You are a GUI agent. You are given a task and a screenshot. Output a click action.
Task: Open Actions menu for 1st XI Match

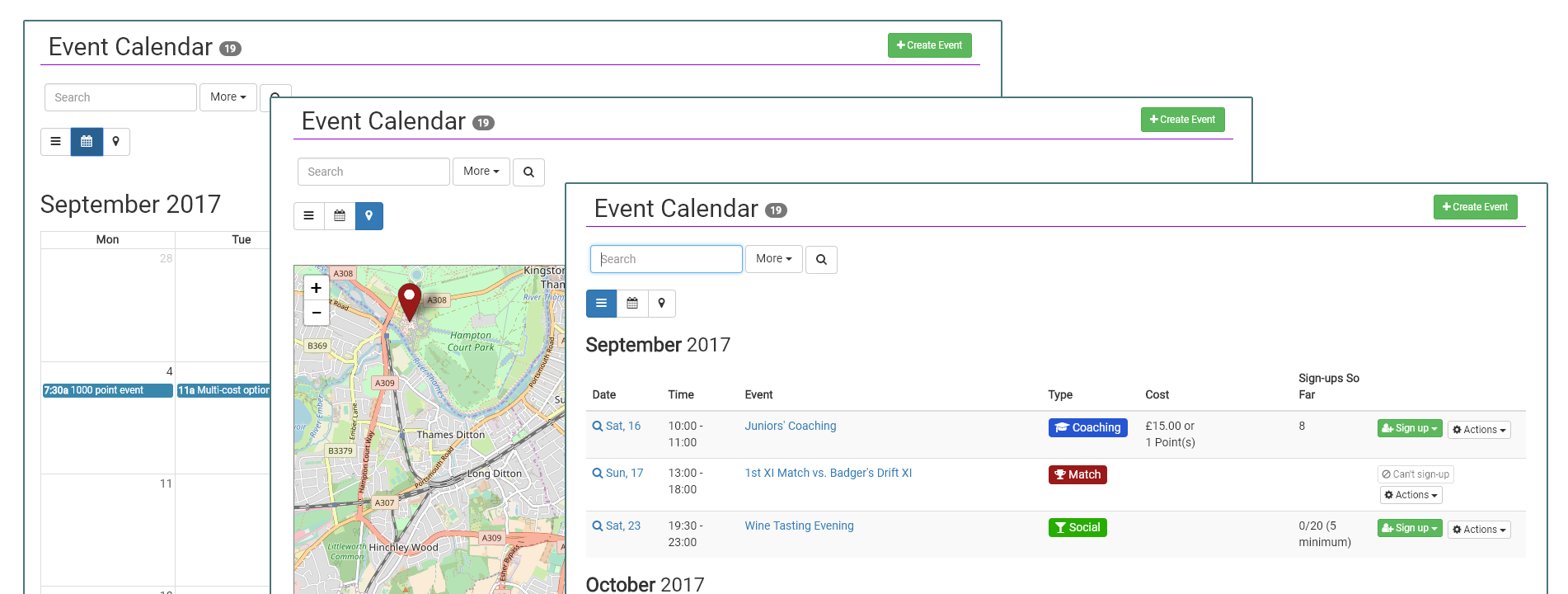point(1411,495)
